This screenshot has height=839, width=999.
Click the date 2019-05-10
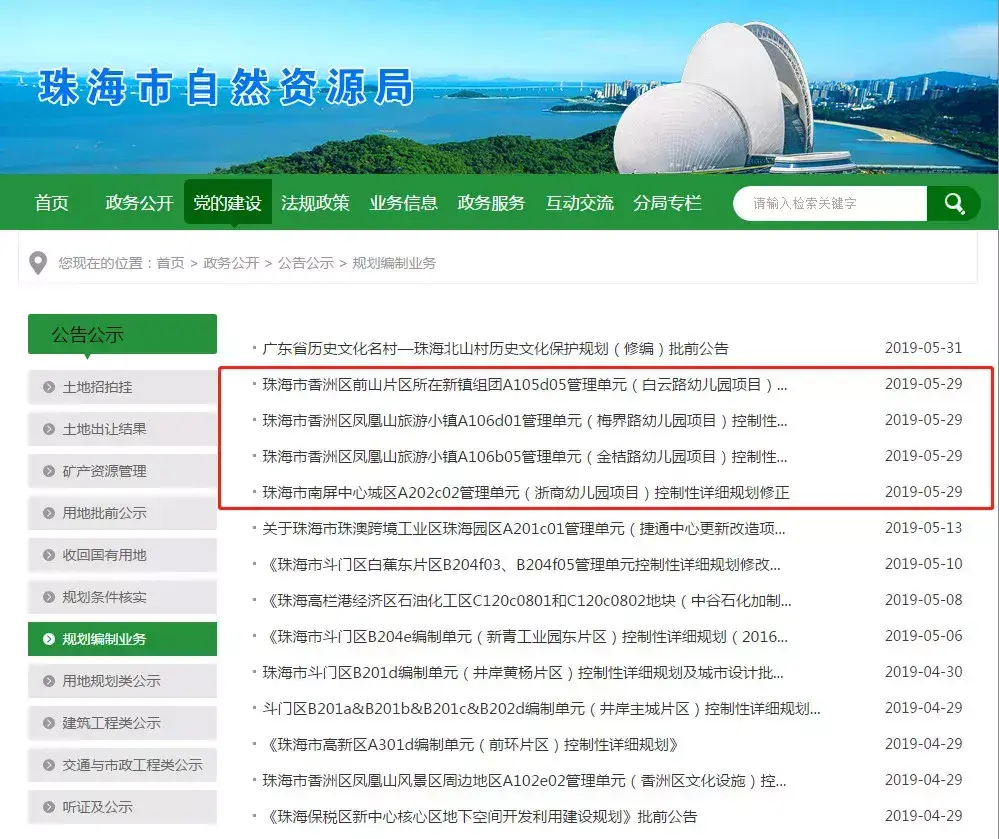923,564
